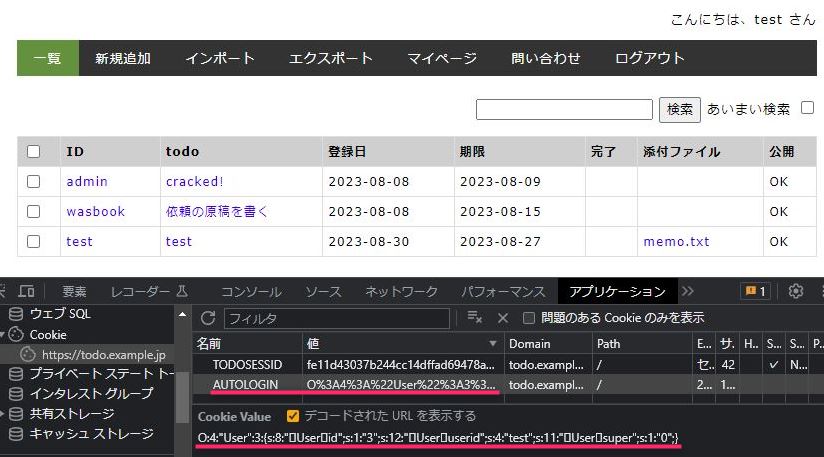The width and height of the screenshot is (824, 457).
Task: Check the test row checkbox
Action: coord(34,241)
